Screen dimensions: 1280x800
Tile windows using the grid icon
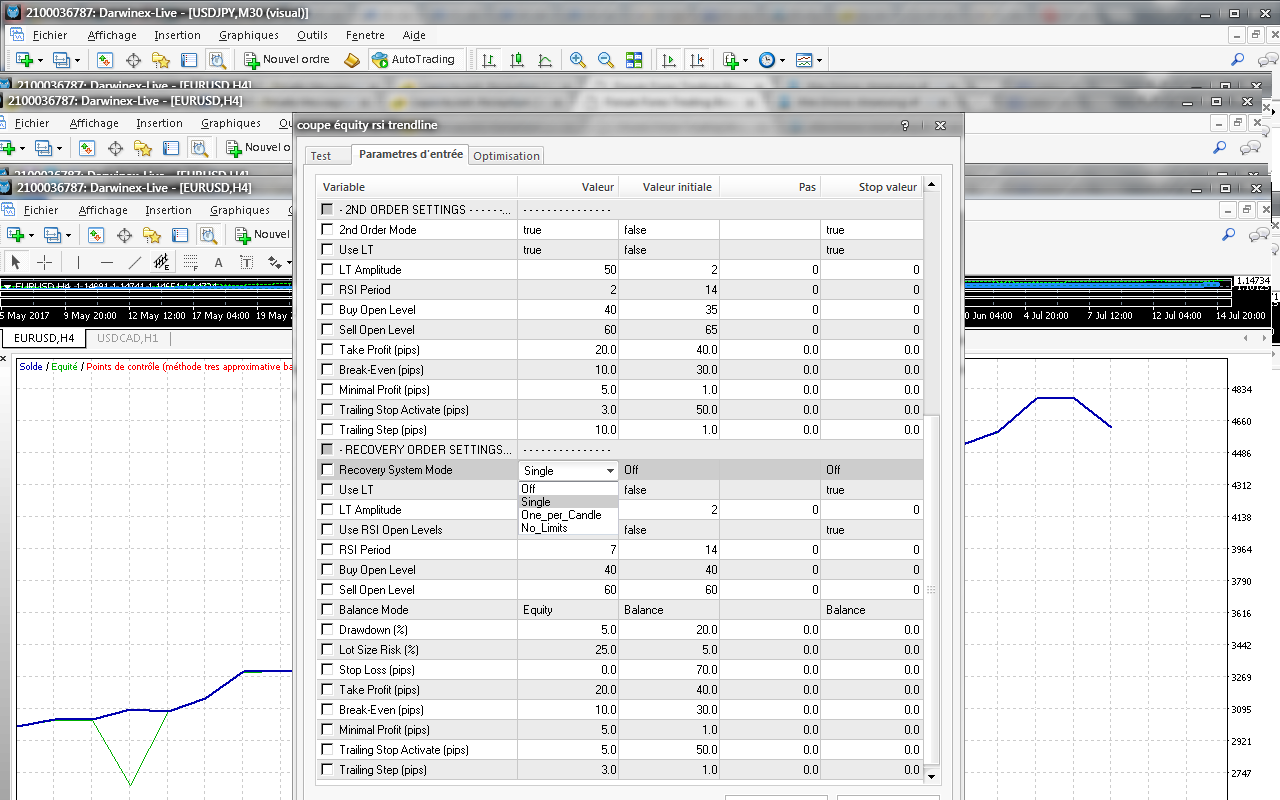point(633,60)
